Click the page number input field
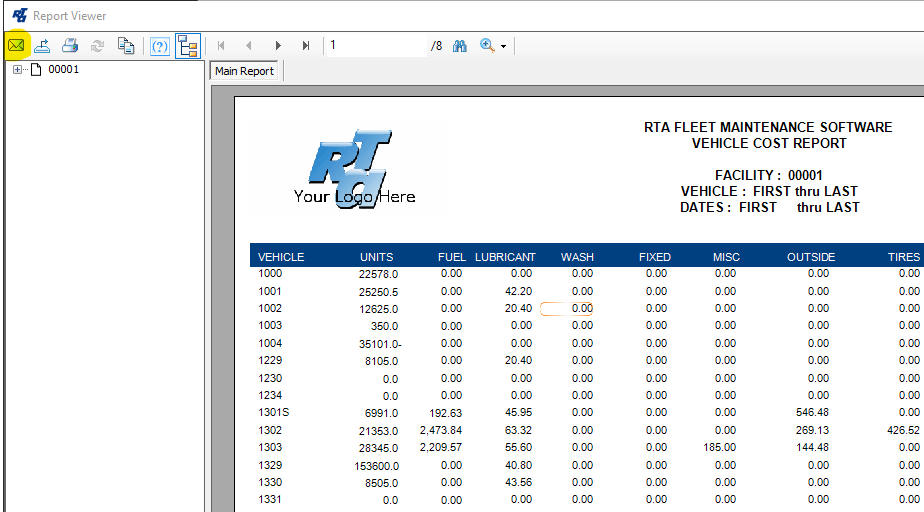 (375, 46)
